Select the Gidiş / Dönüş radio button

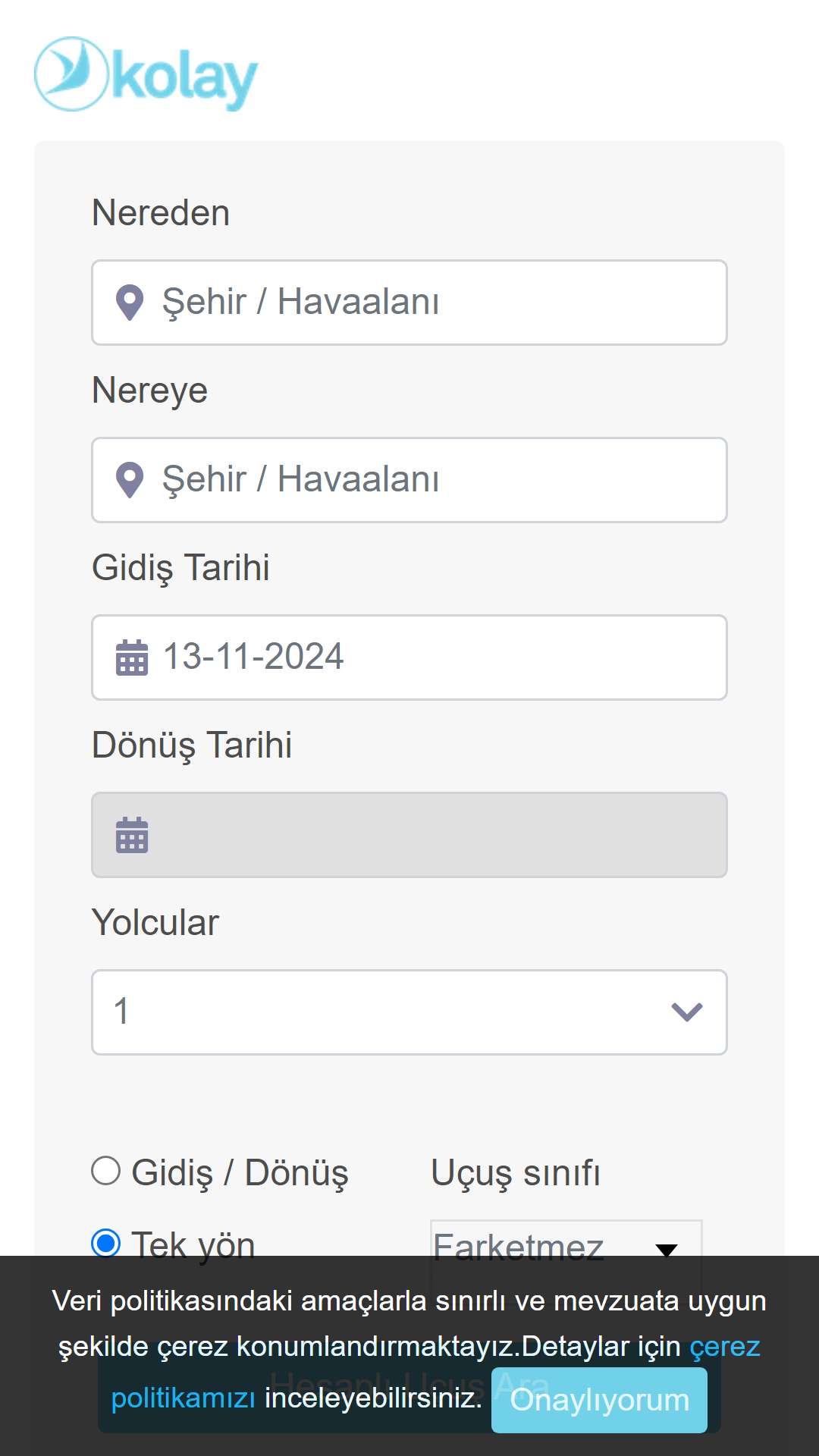106,1171
